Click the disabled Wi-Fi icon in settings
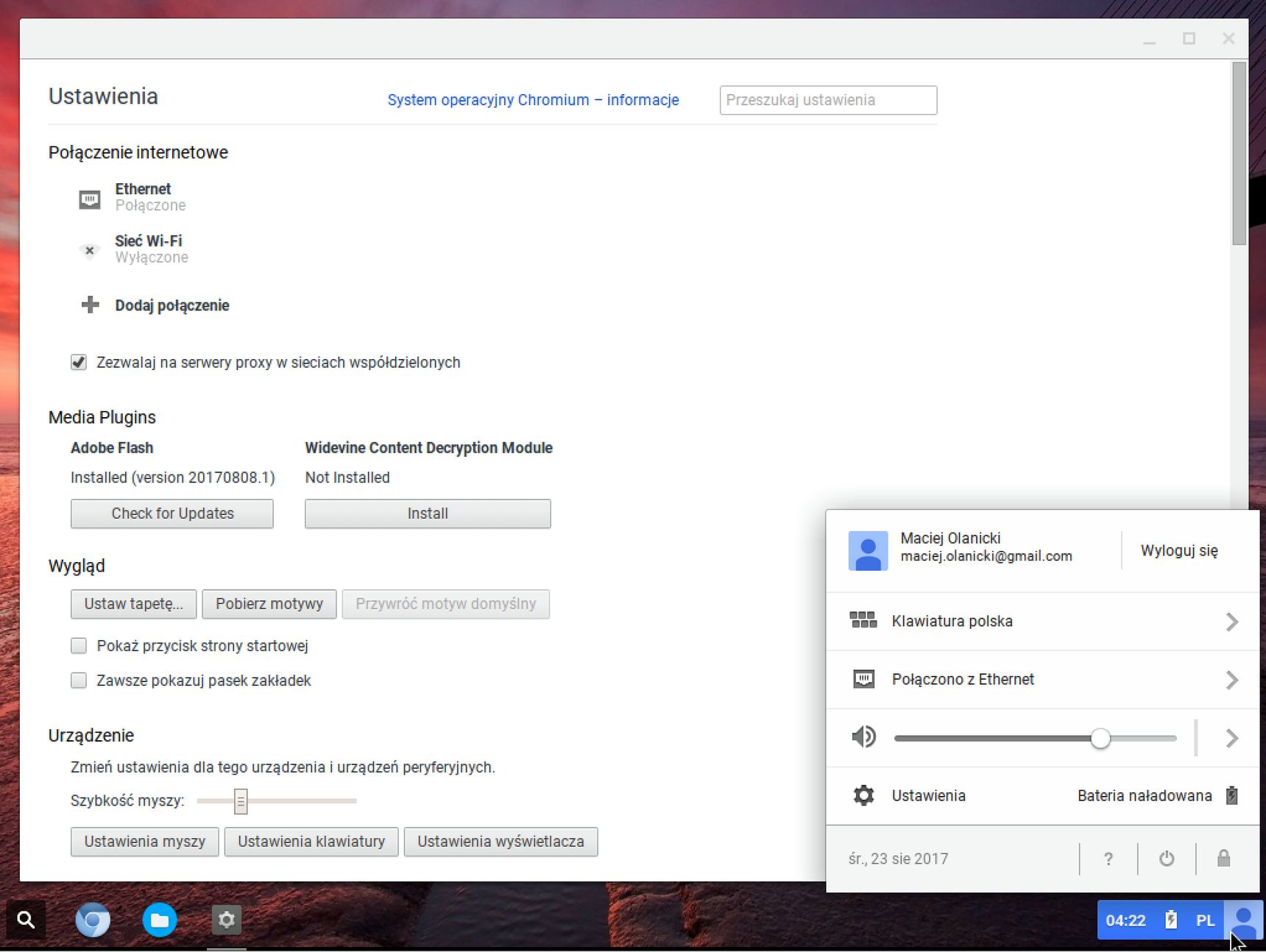1266x952 pixels. pos(90,250)
